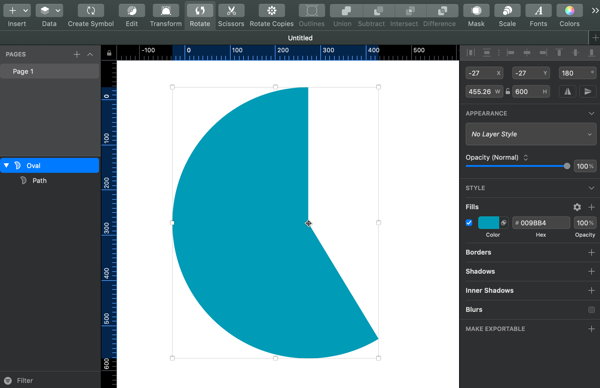Align layer to top edge

559,52
